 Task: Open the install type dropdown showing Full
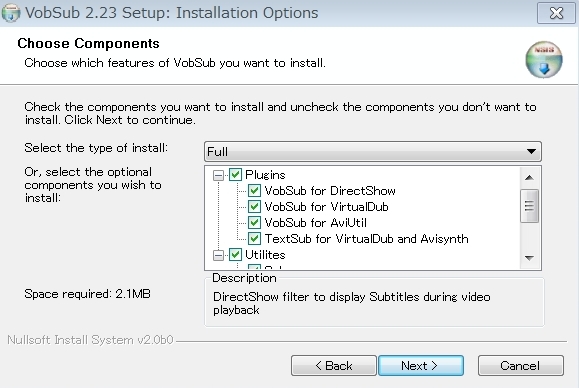coord(373,151)
